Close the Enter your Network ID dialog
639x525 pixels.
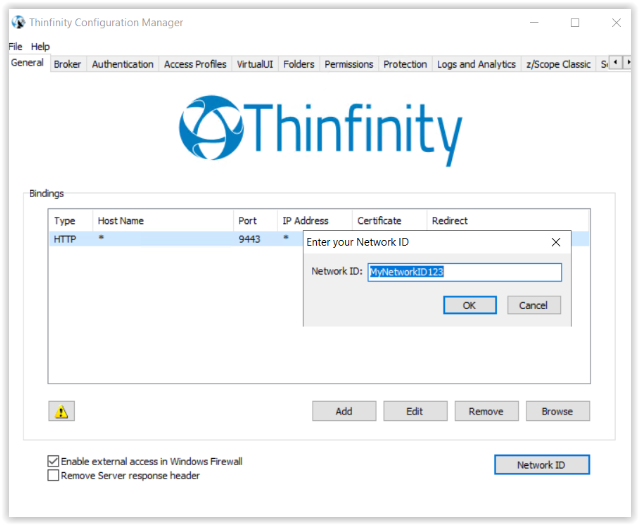tap(555, 242)
